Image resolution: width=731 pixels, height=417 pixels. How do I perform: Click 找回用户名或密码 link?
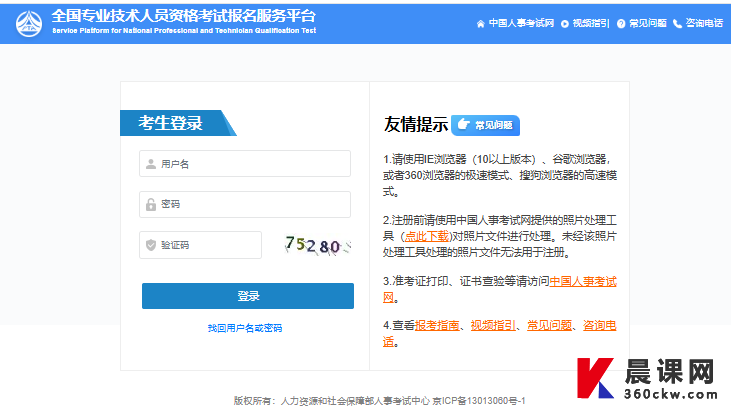point(245,328)
